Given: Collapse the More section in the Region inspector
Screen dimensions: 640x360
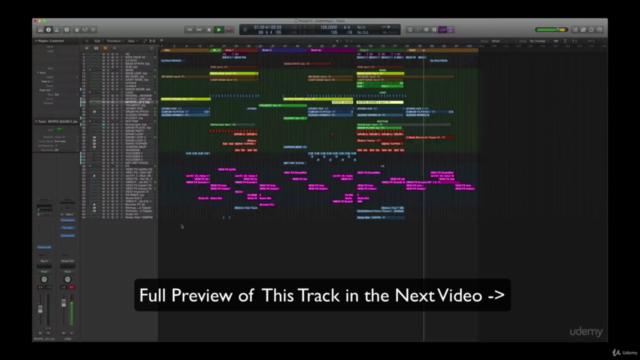Looking at the screenshot, I should tap(38, 73).
